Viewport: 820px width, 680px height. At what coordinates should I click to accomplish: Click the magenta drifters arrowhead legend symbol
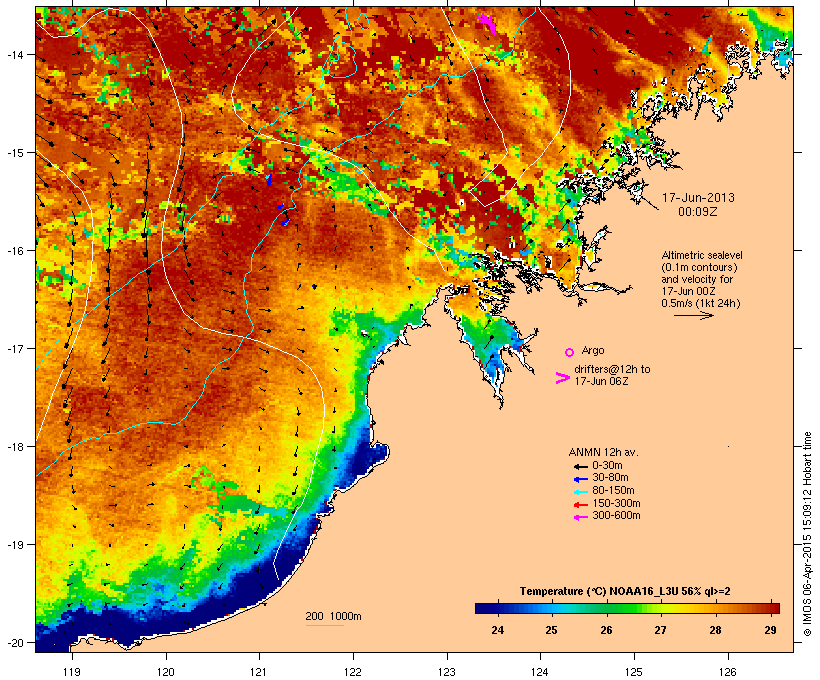562,378
